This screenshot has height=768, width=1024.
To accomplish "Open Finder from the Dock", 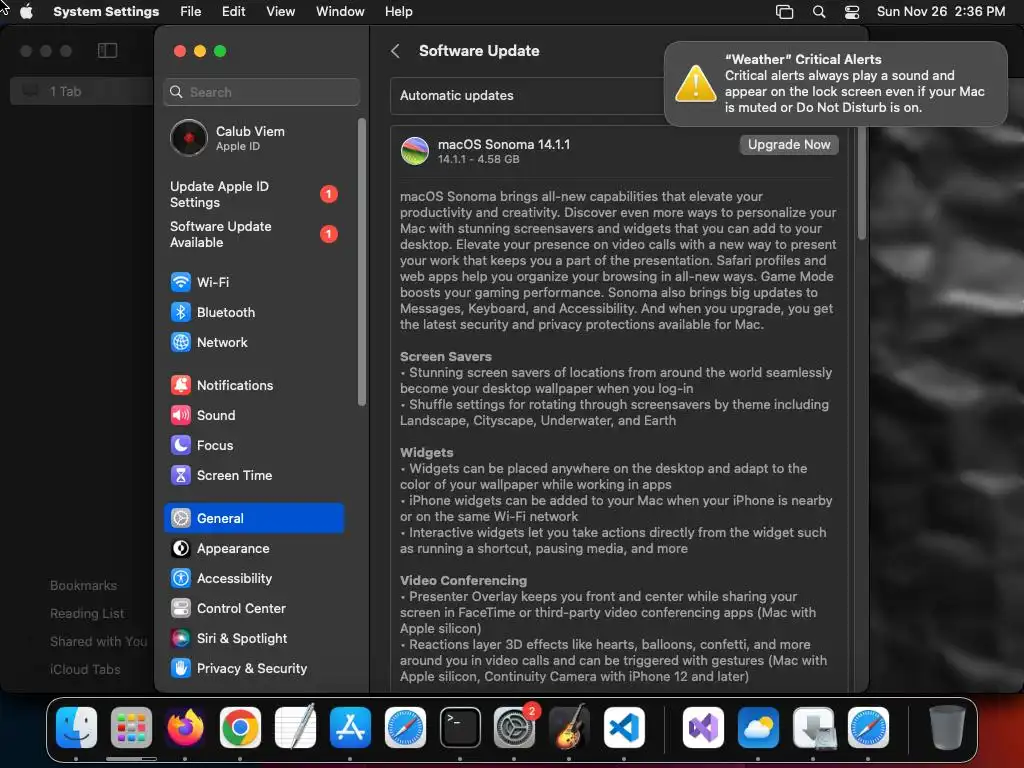I will 76,728.
